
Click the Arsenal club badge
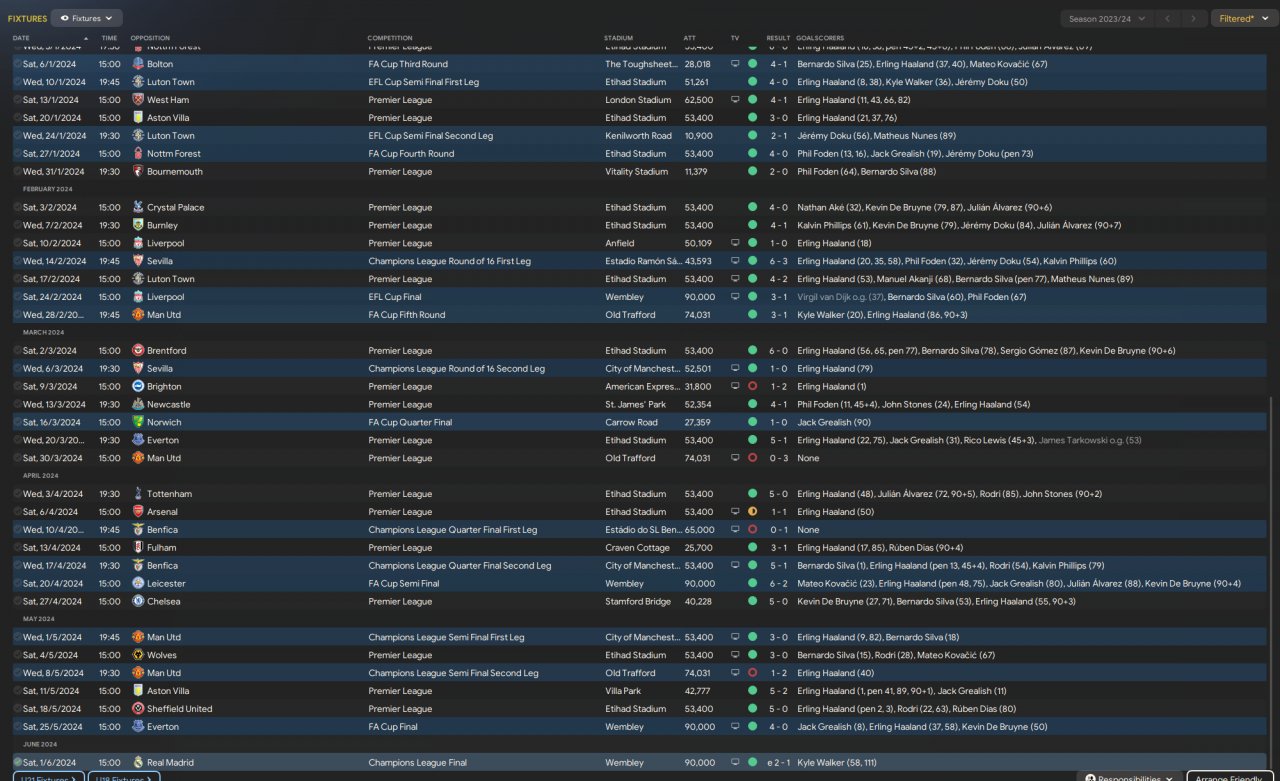pos(138,512)
